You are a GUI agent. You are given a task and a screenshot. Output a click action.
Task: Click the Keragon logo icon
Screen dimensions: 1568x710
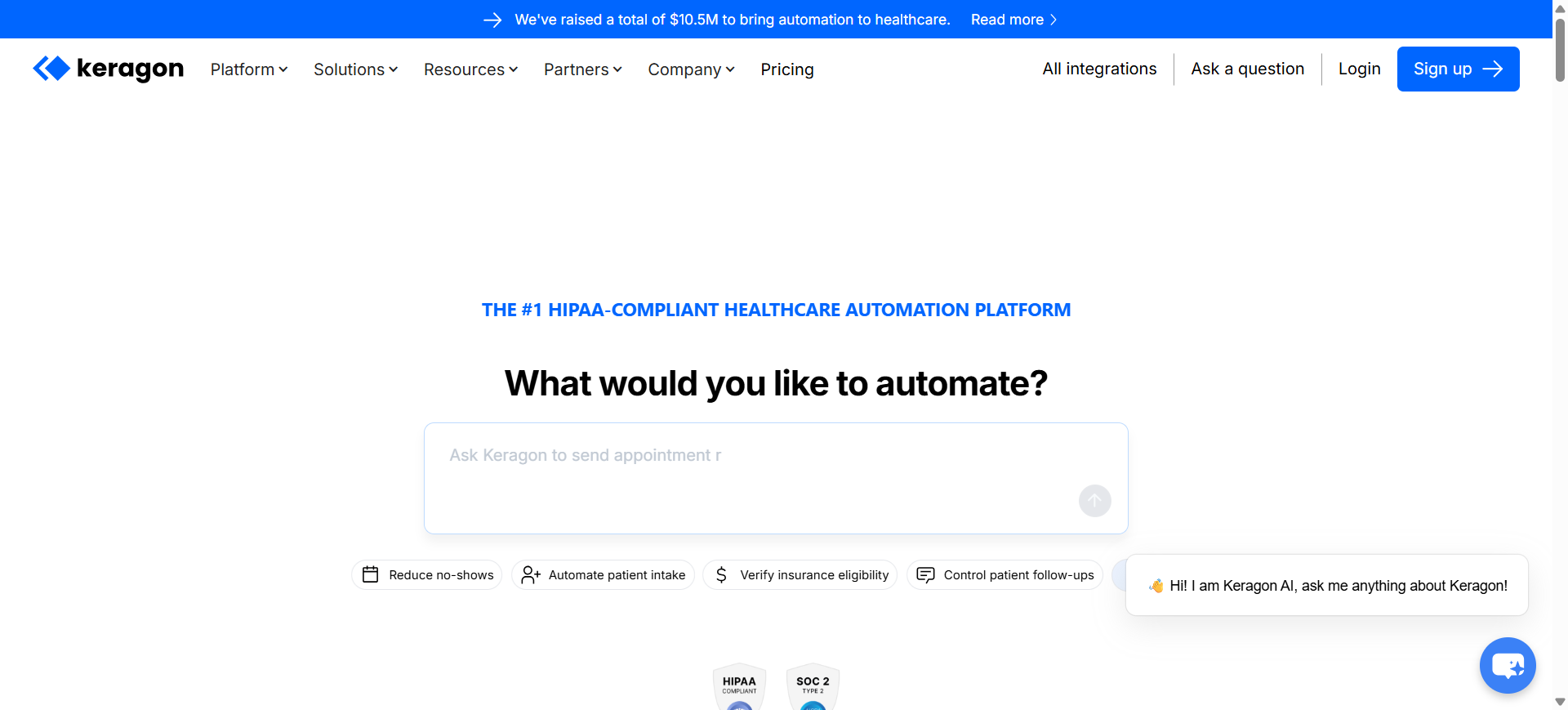pos(51,69)
